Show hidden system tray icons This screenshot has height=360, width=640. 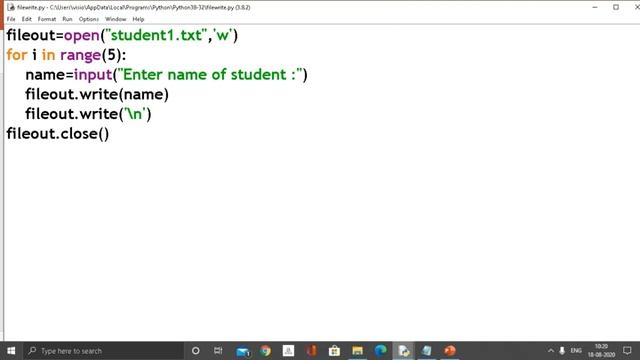coord(551,351)
